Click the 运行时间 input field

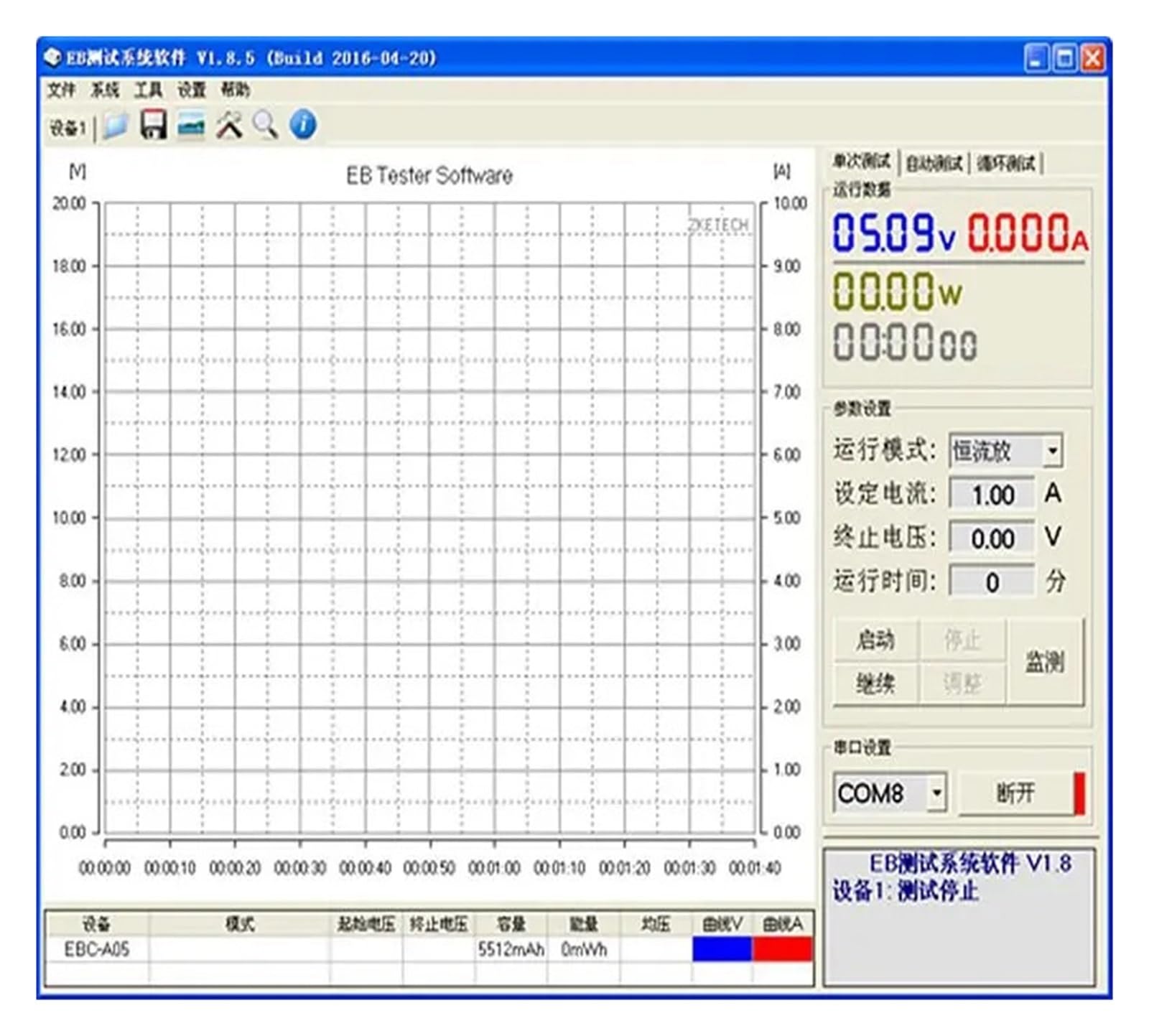[x=992, y=582]
